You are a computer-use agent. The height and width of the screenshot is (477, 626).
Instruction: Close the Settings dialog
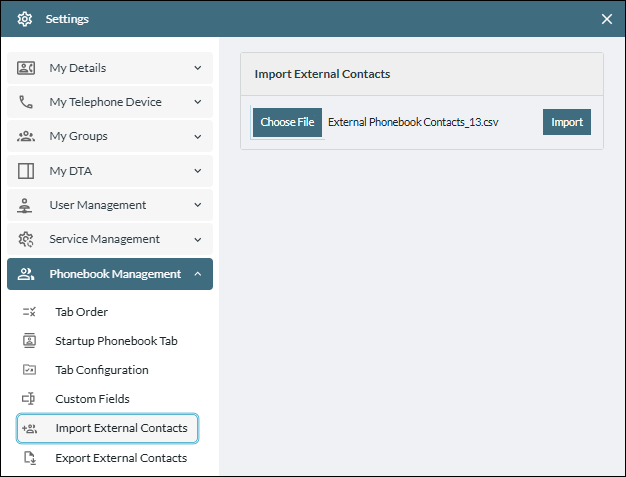pos(606,19)
